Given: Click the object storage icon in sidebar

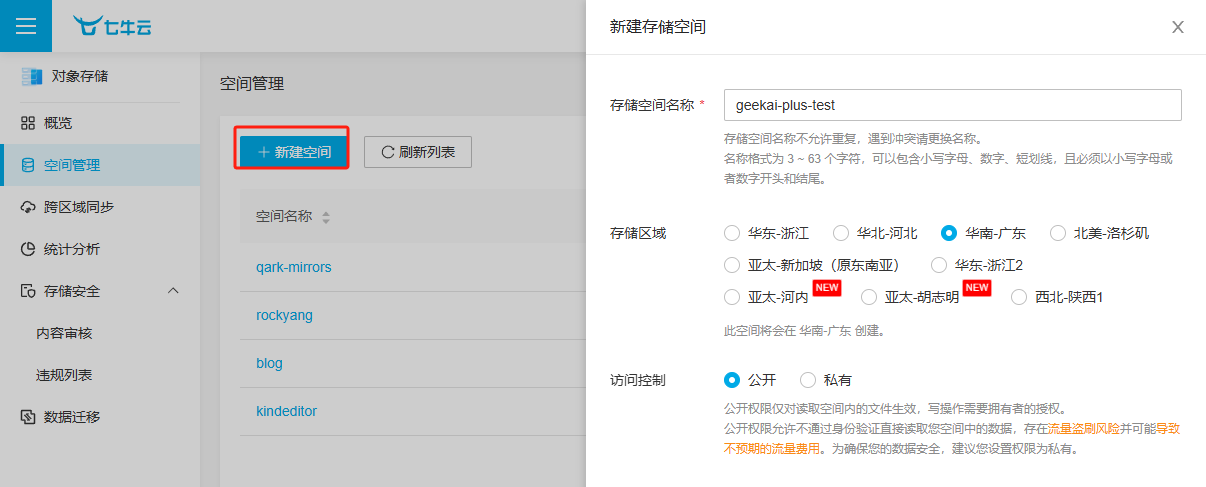Looking at the screenshot, I should [x=32, y=76].
